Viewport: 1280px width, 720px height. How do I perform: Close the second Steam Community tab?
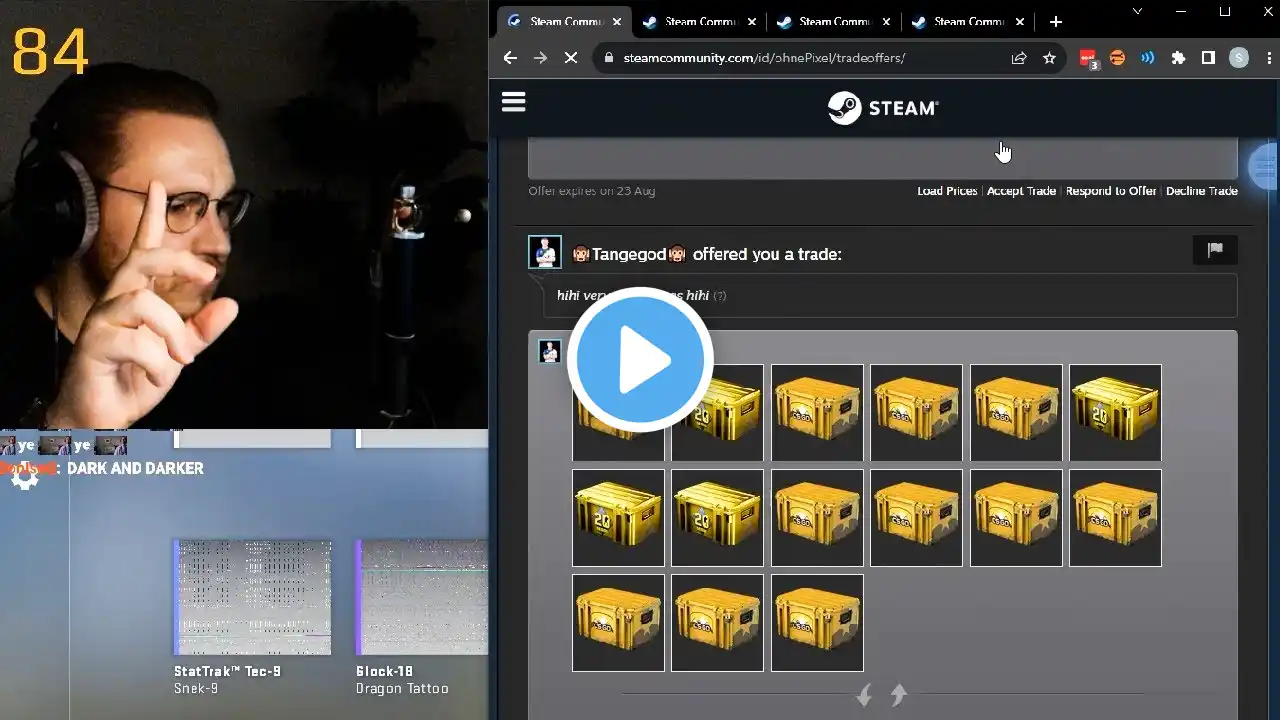coord(751,21)
